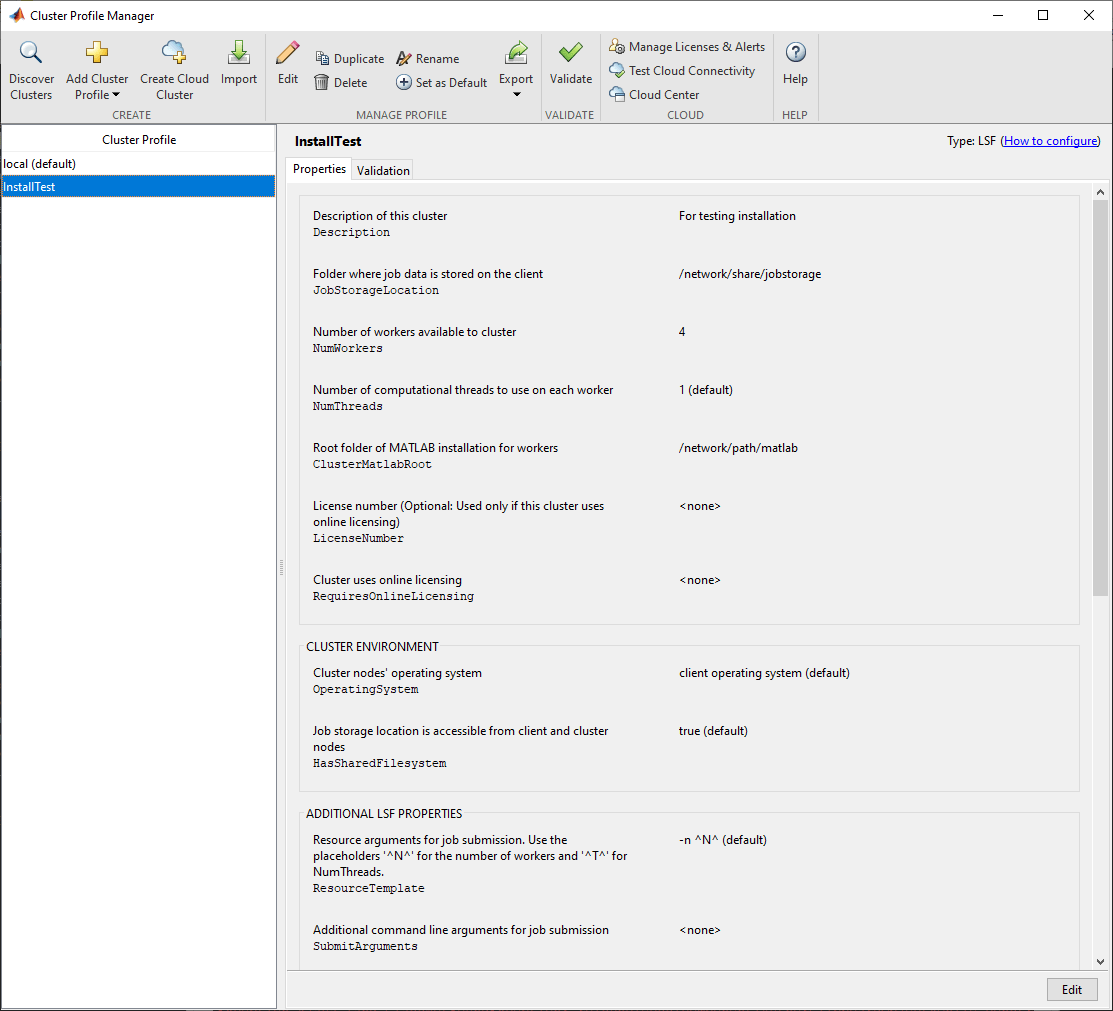Switch to the Validation tab
The image size is (1113, 1011).
tap(383, 170)
